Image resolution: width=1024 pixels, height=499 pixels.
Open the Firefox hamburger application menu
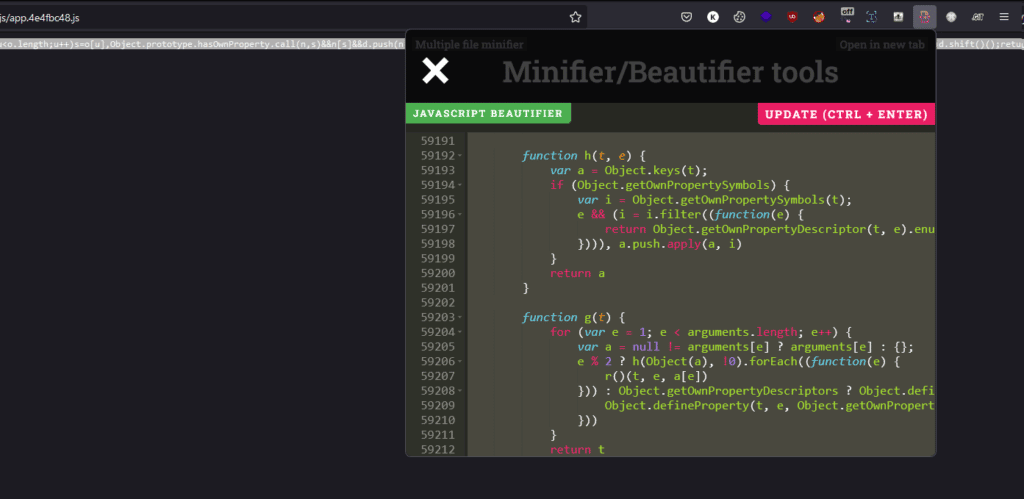coord(1004,17)
